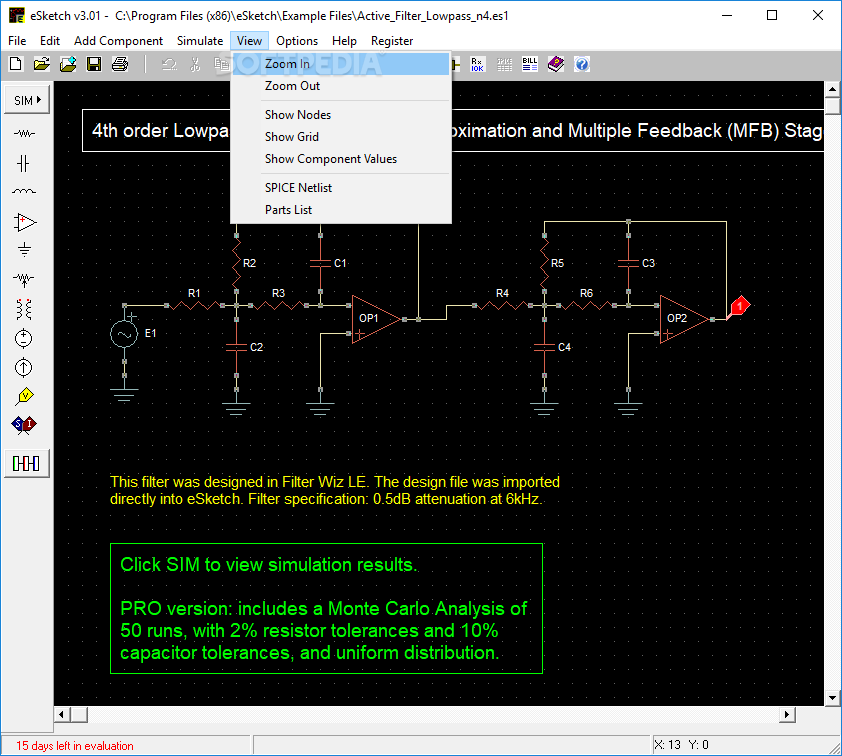Run simulation with the SIM button
842x756 pixels.
[x=27, y=100]
